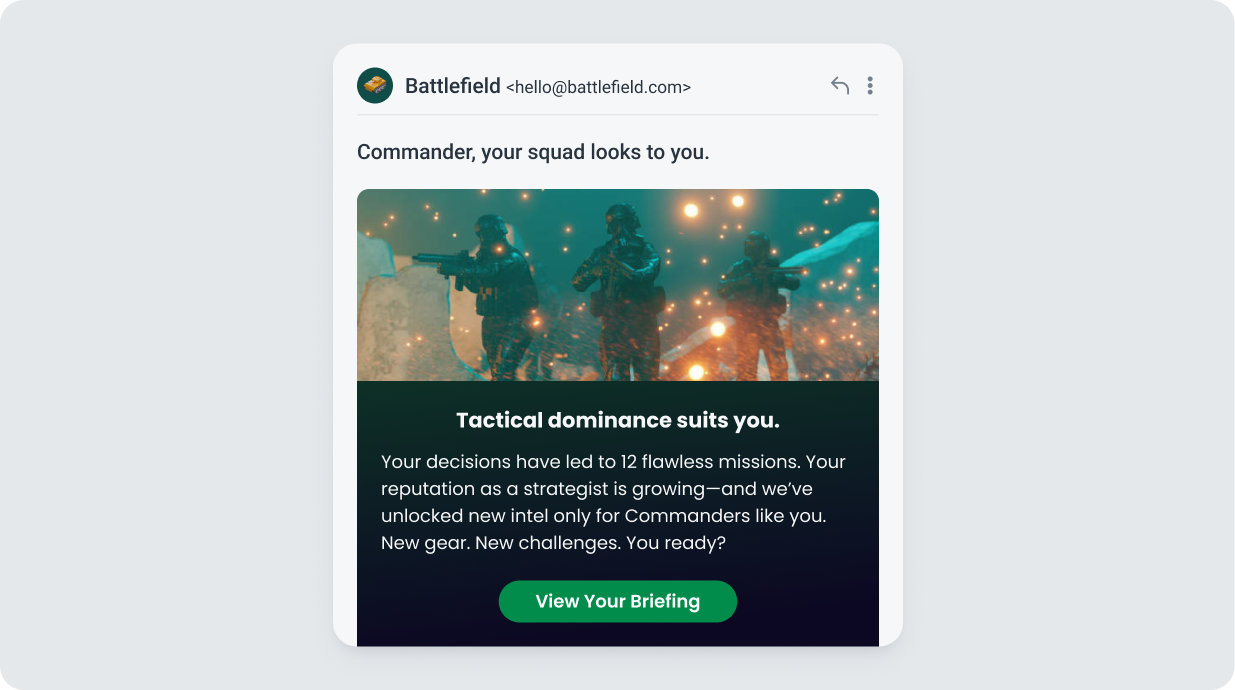Click the heading Tactical dominance suits you

coord(618,421)
